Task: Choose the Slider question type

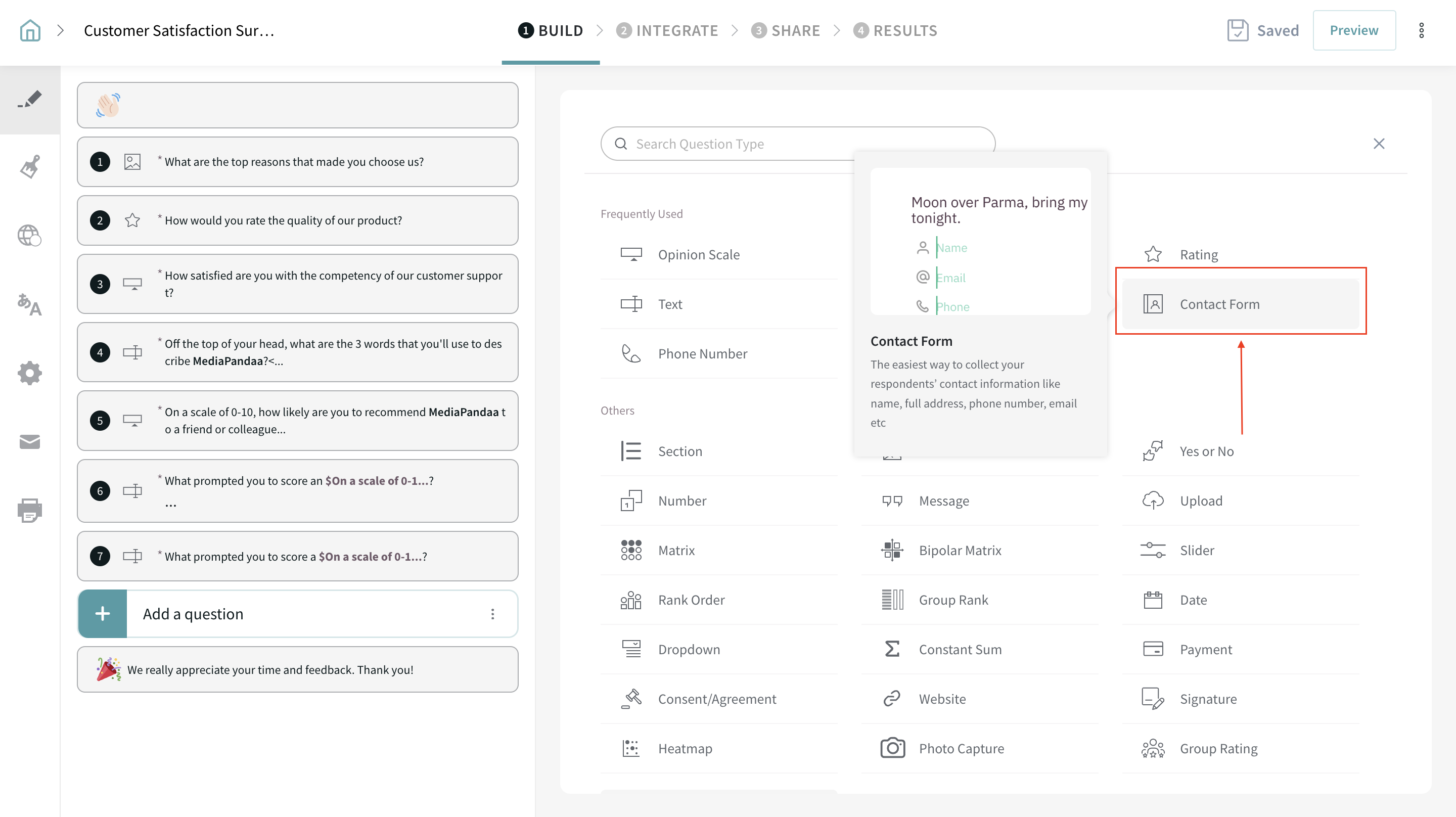Action: coord(1196,550)
